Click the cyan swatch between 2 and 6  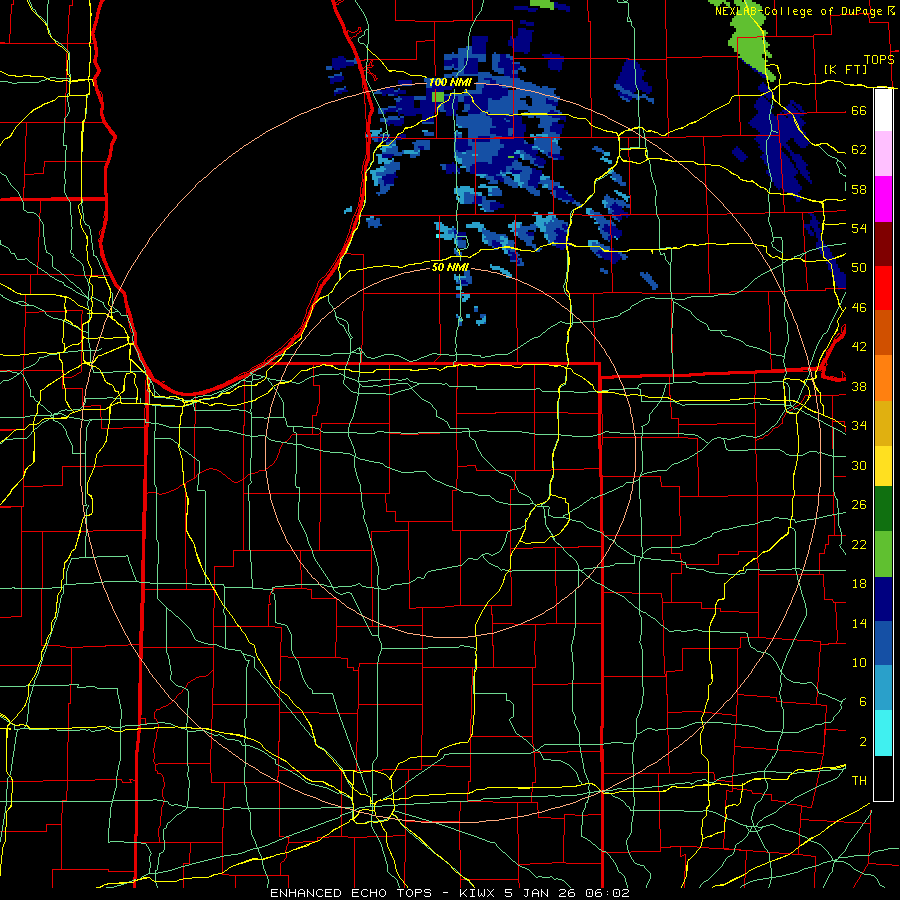[883, 733]
